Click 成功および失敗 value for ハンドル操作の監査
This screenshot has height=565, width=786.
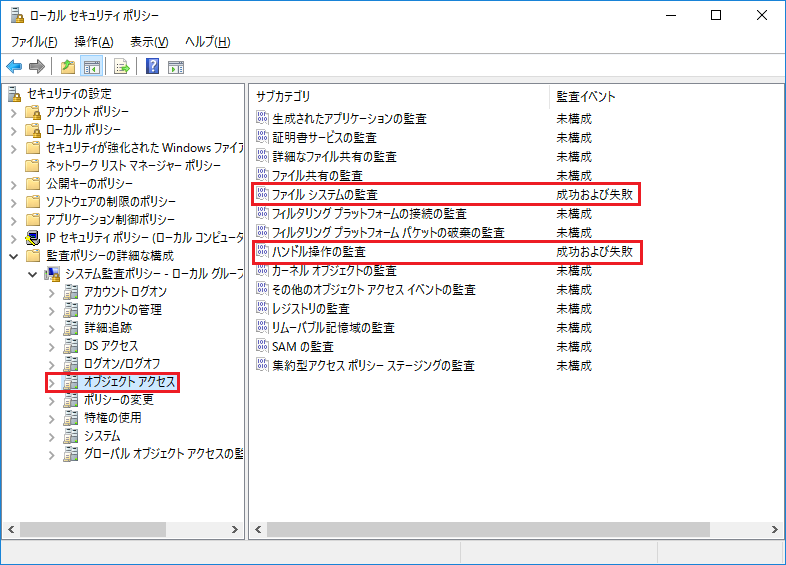(595, 252)
